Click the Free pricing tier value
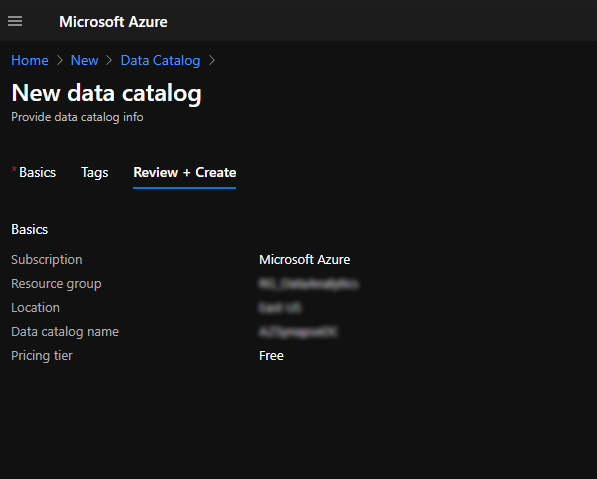The image size is (597, 479). [271, 356]
